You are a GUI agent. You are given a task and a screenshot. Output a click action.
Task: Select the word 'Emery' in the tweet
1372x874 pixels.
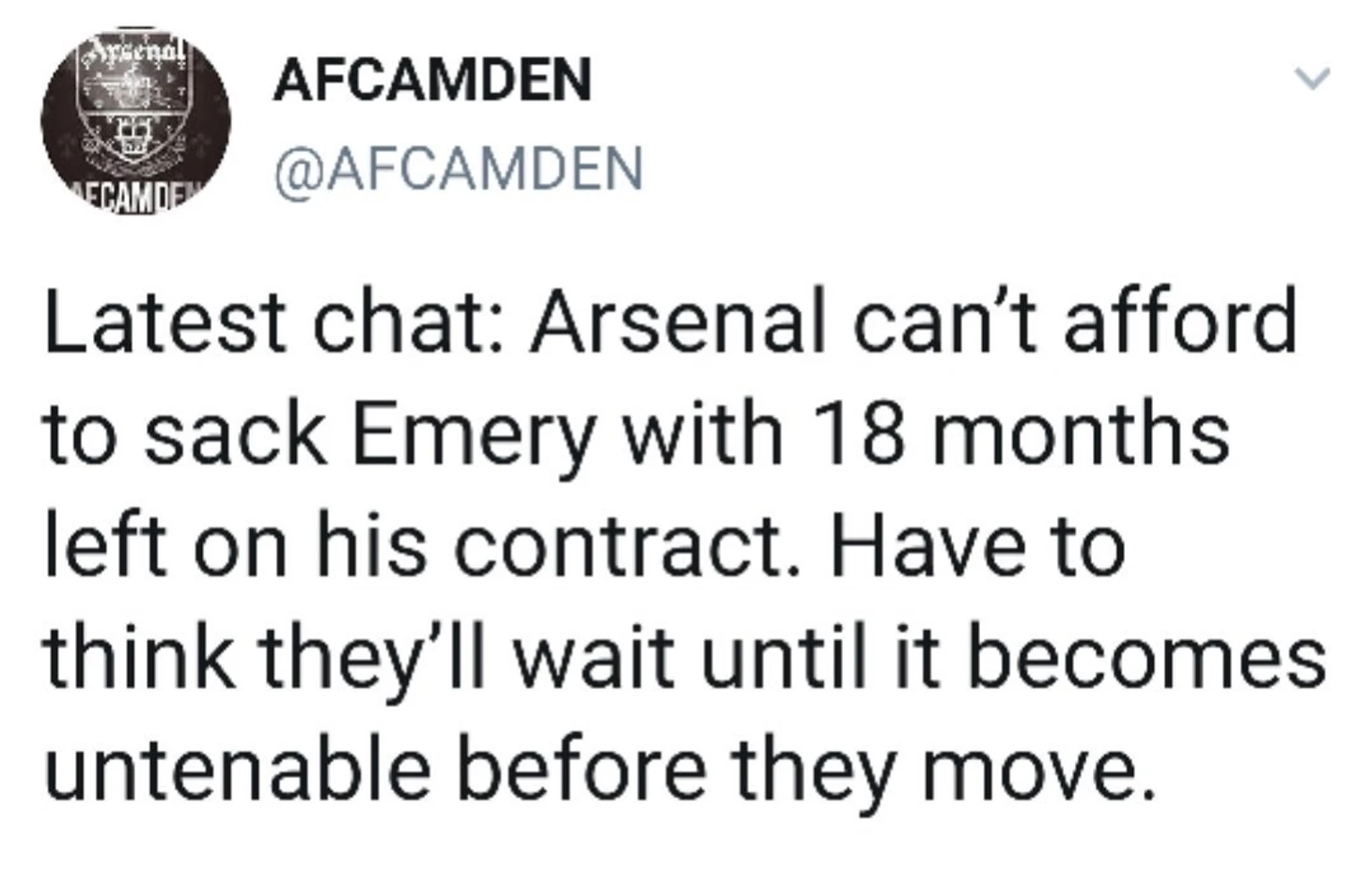tap(474, 436)
